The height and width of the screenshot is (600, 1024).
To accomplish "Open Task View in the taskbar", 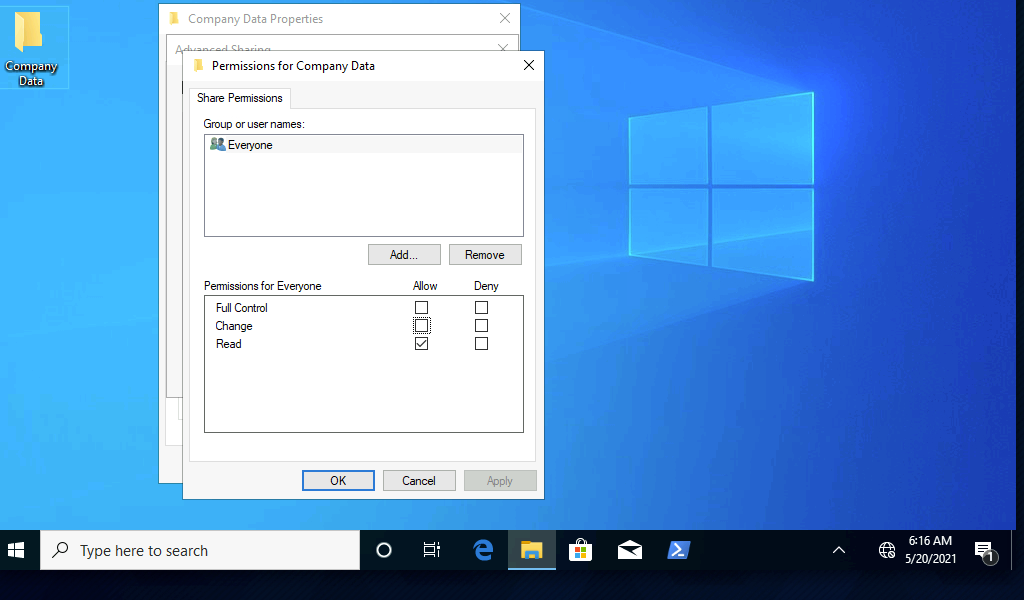I will tap(432, 550).
